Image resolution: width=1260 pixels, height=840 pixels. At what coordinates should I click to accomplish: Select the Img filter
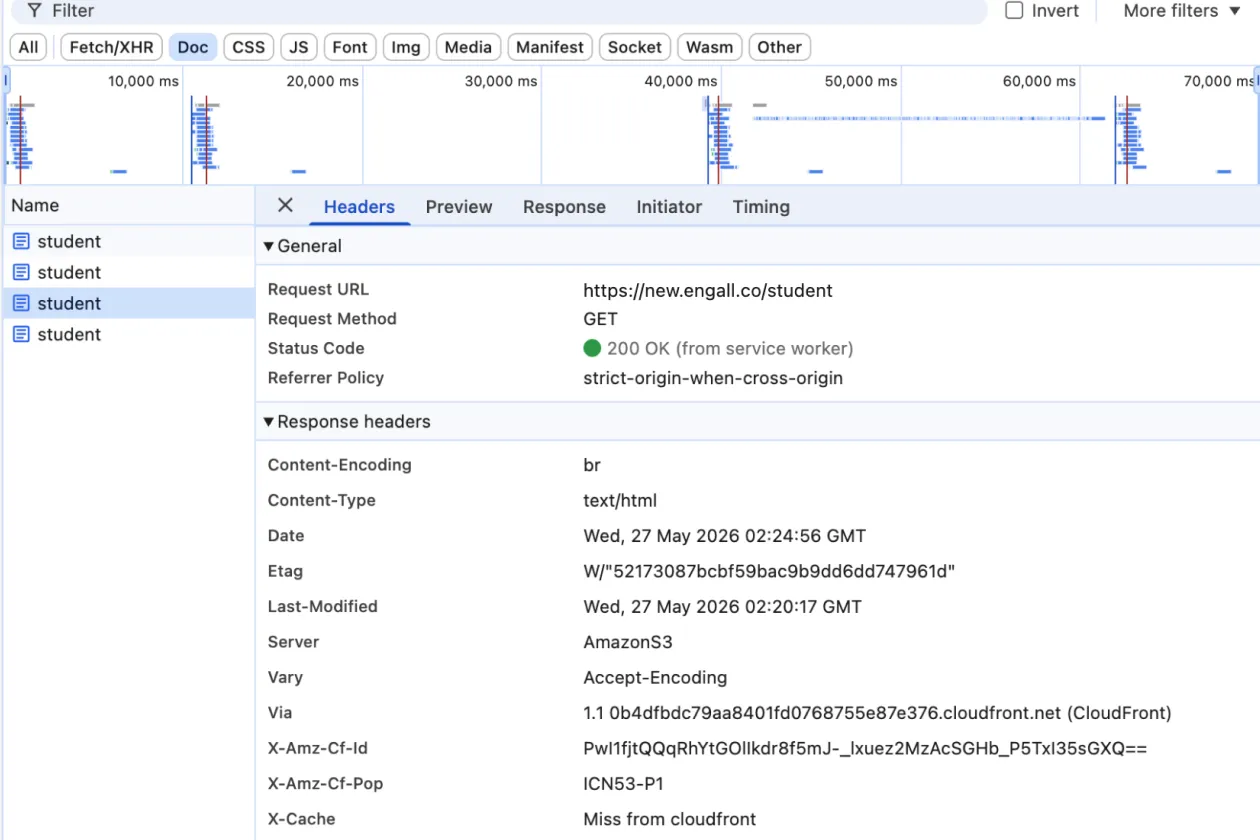click(x=406, y=47)
